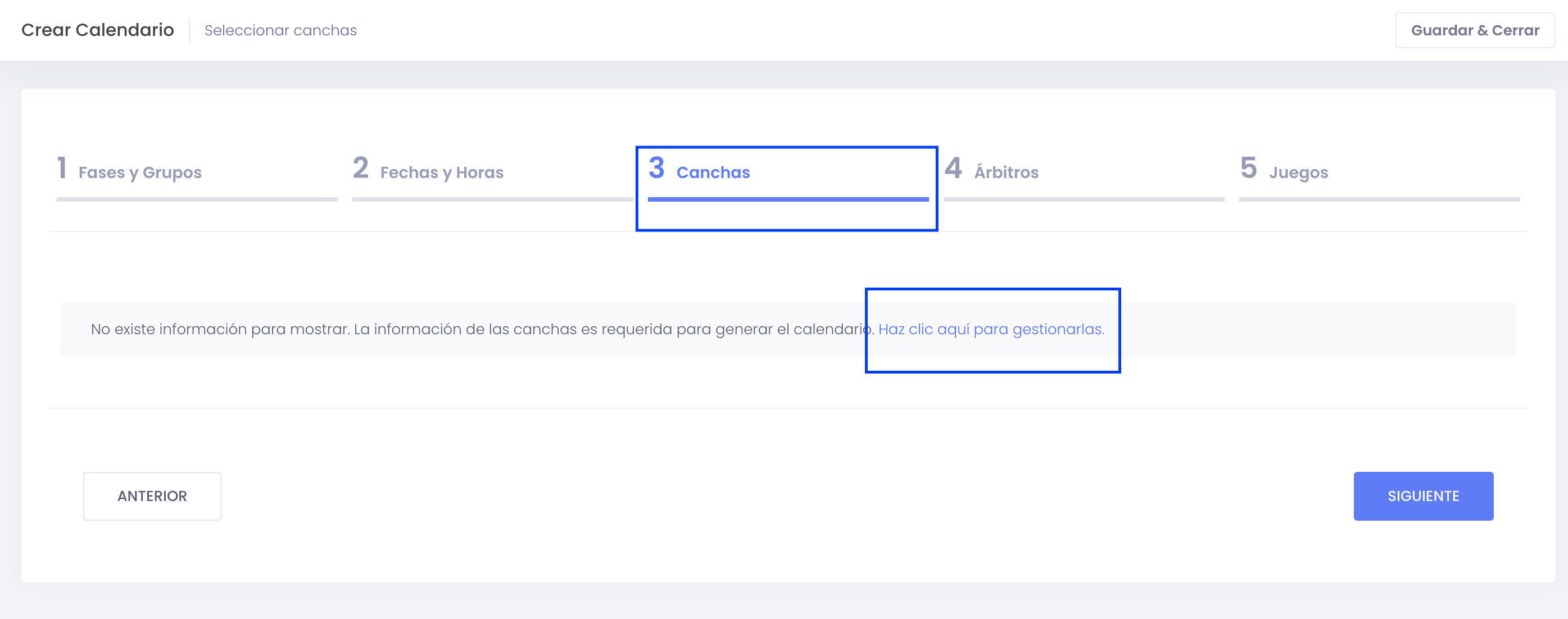Click the Crear Calendario page title

click(x=97, y=30)
